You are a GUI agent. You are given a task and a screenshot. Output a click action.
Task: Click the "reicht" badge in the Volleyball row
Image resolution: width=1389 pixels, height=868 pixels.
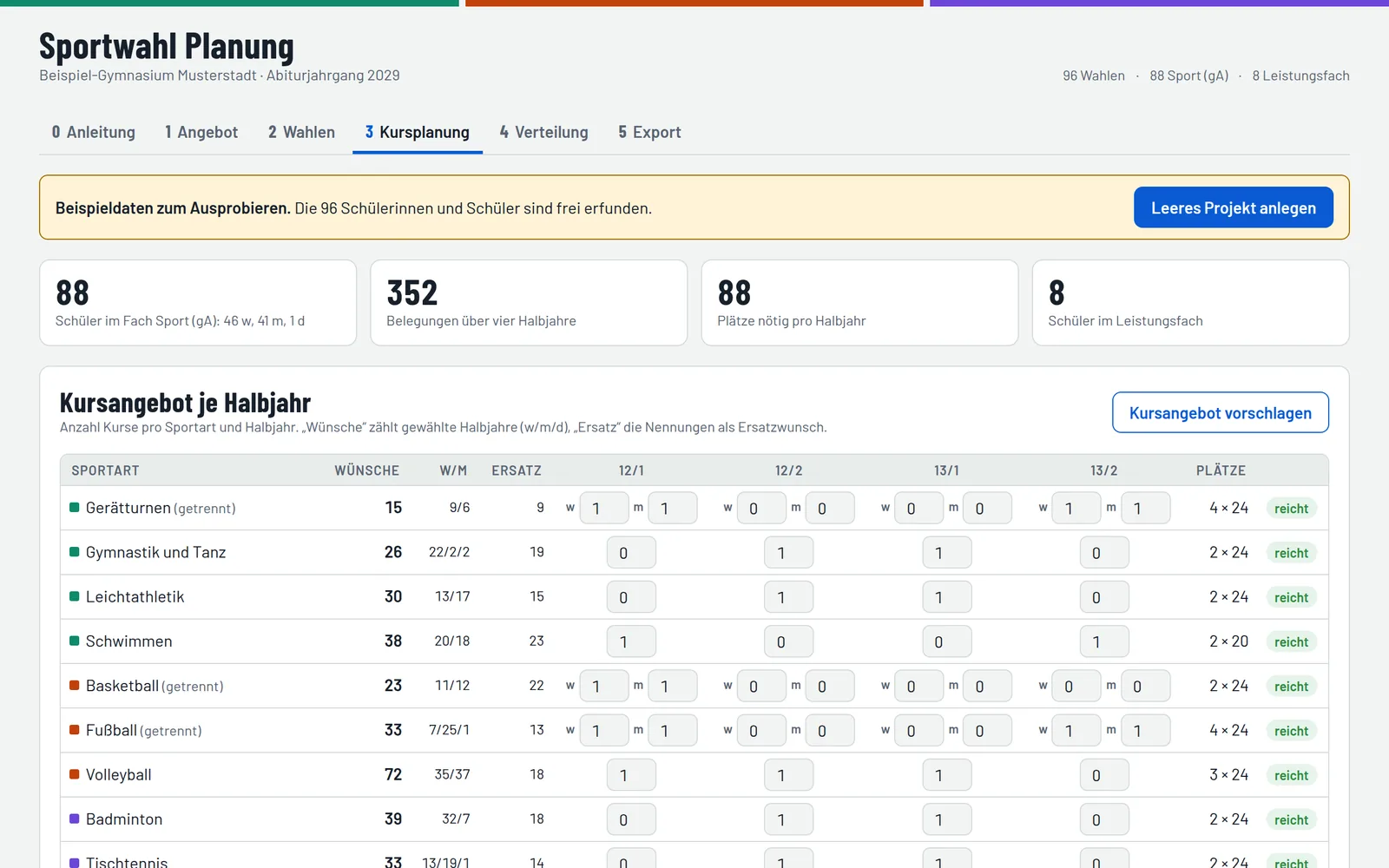[1291, 775]
